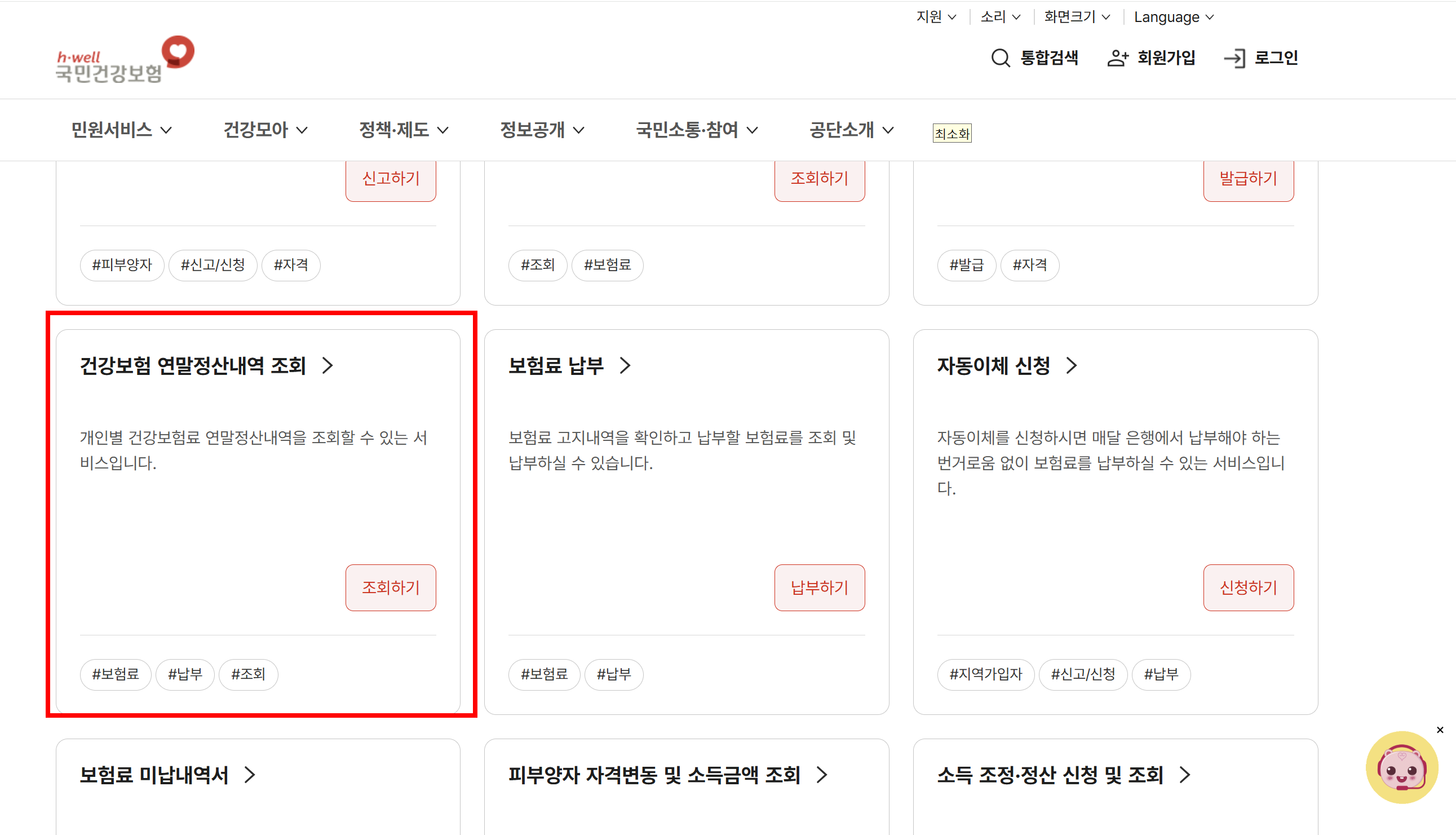
Task: Open the 지원 dropdown
Action: 936,17
